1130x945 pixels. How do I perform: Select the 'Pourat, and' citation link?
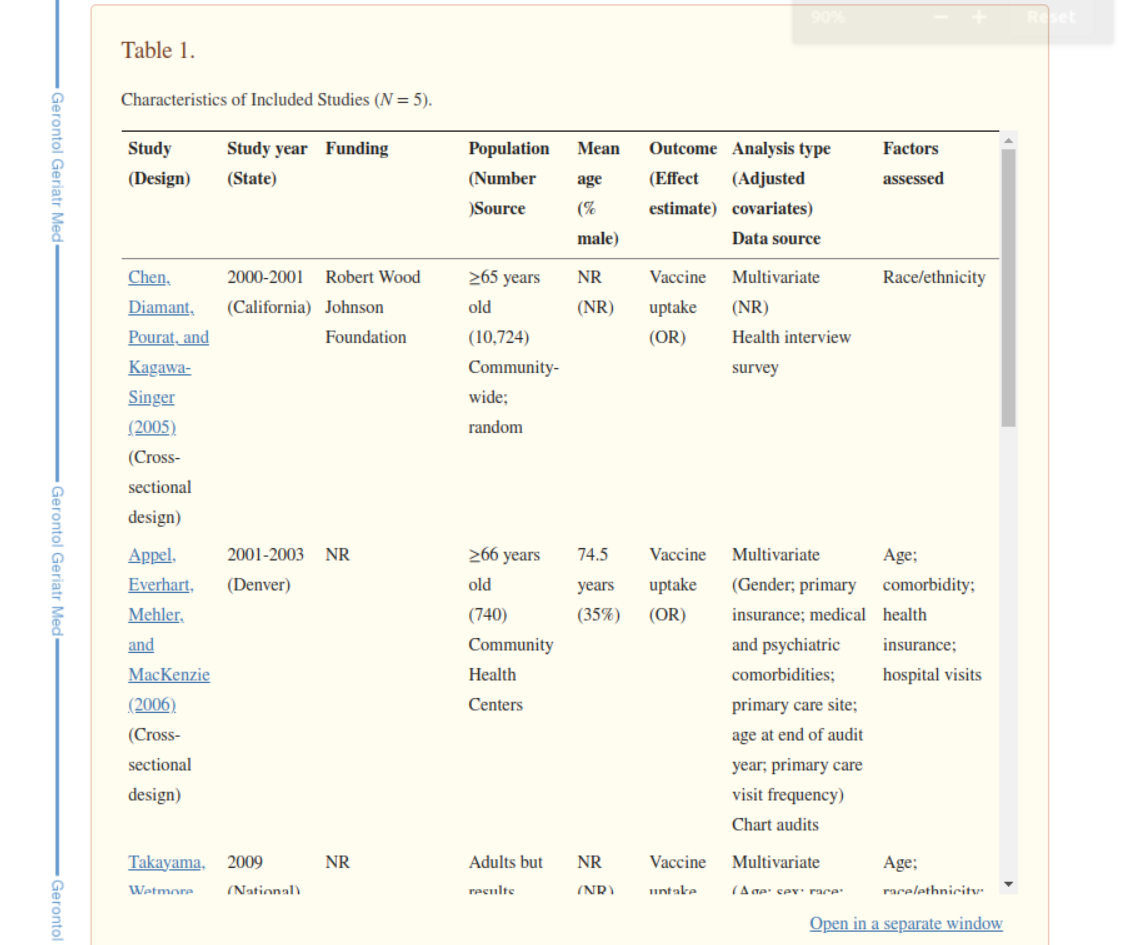click(168, 337)
